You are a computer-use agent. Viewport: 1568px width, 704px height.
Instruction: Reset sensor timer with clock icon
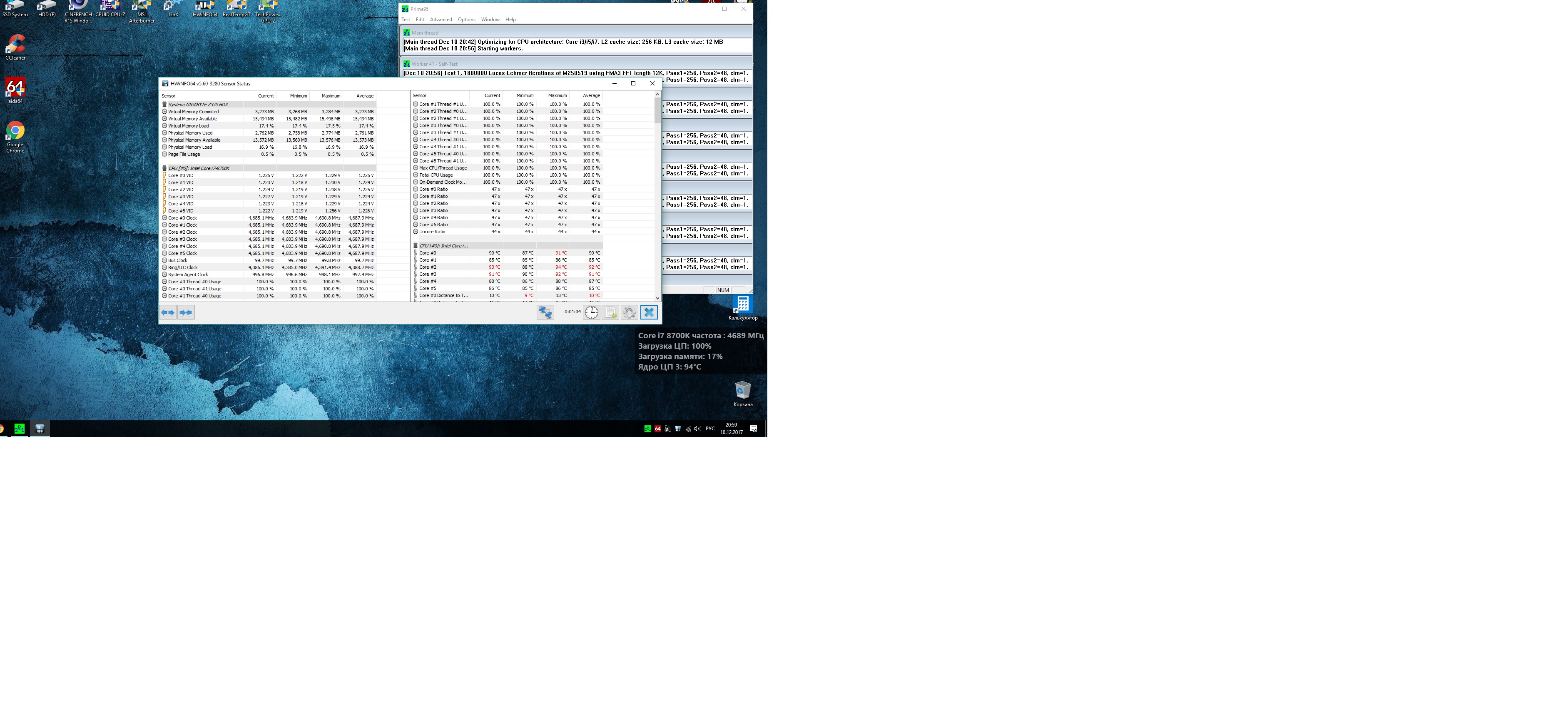point(592,312)
